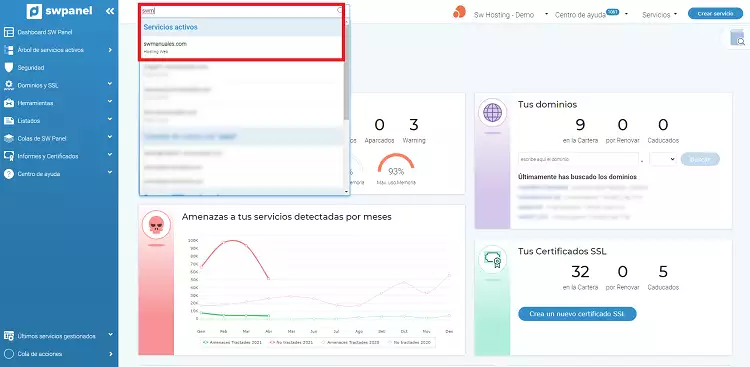Click the Seguridad shield icon
This screenshot has width=750, height=367.
(9, 67)
